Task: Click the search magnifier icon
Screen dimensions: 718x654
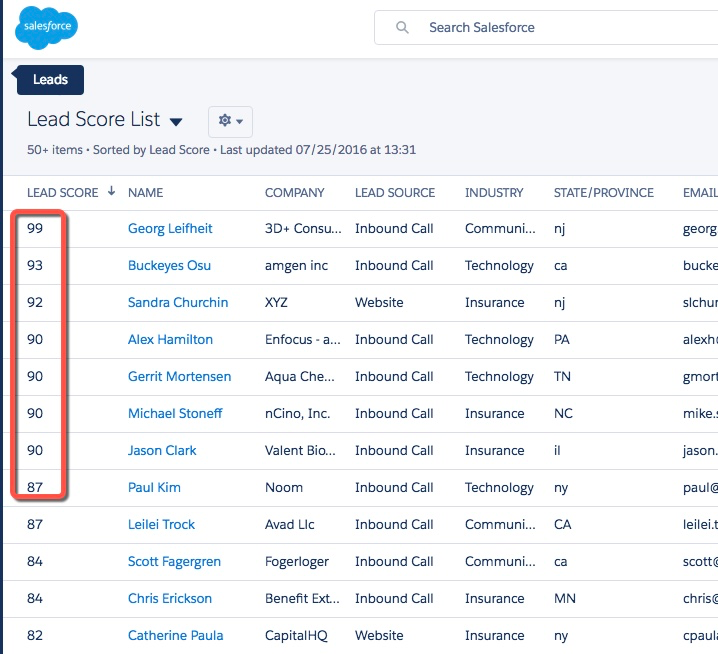Action: coord(402,28)
